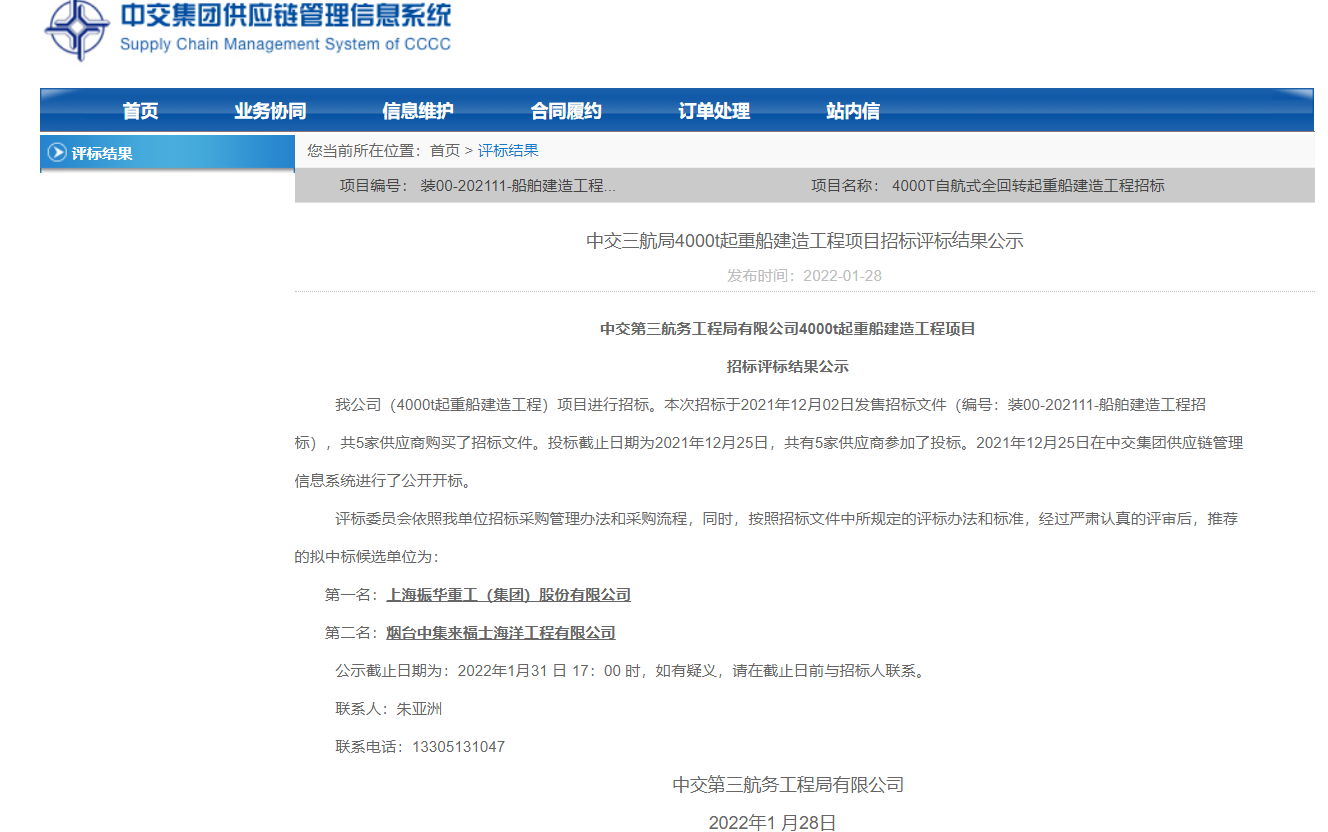Click the 您当前所在位置 location label
The image size is (1328, 832).
point(364,150)
